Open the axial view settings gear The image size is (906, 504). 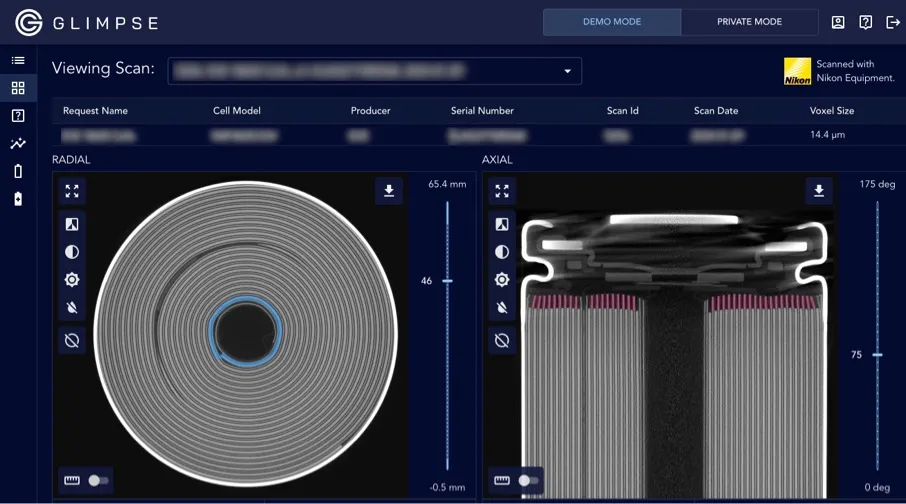coord(502,280)
